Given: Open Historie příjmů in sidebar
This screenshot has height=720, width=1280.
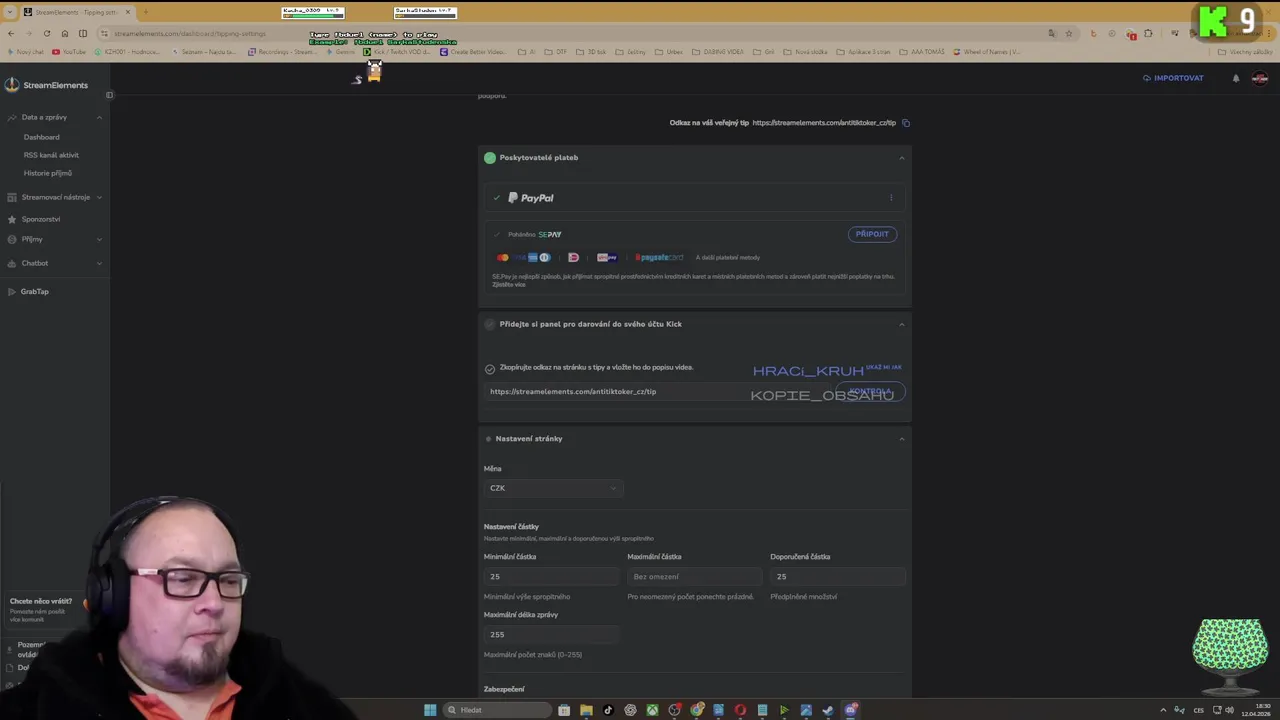Looking at the screenshot, I should tap(48, 173).
